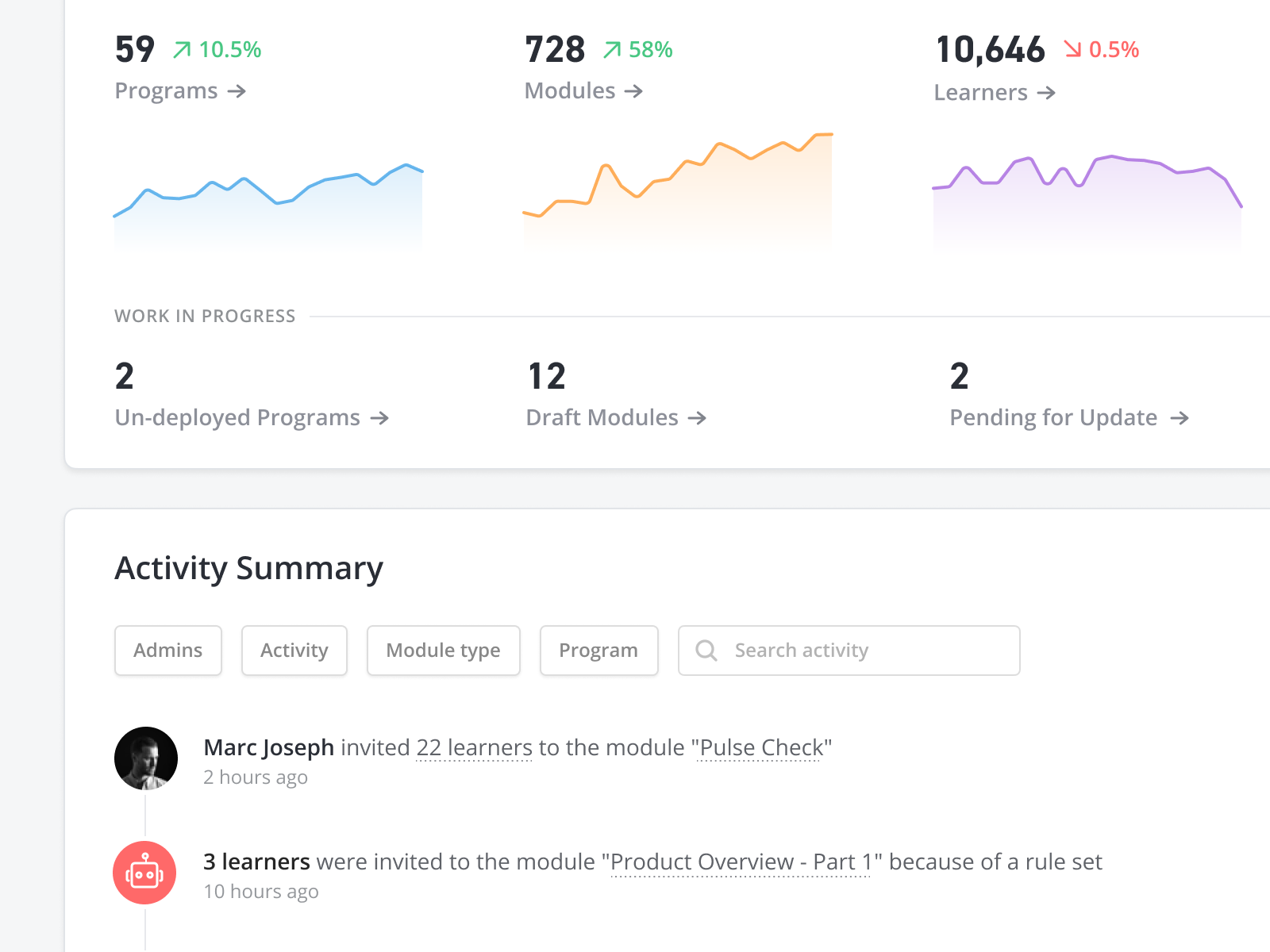Click the Pending for Update arrow icon

tap(1180, 418)
